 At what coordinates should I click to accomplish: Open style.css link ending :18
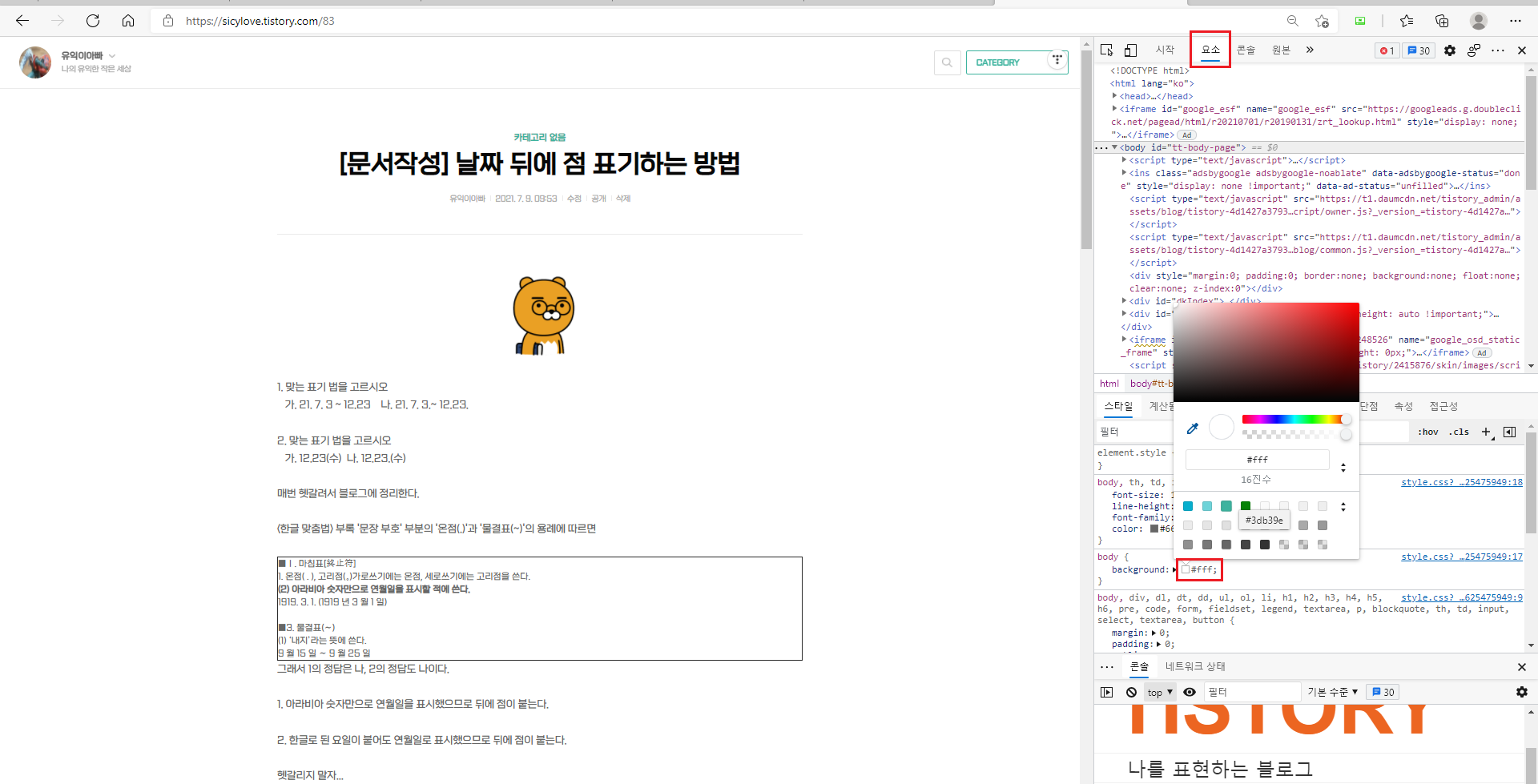[1462, 482]
